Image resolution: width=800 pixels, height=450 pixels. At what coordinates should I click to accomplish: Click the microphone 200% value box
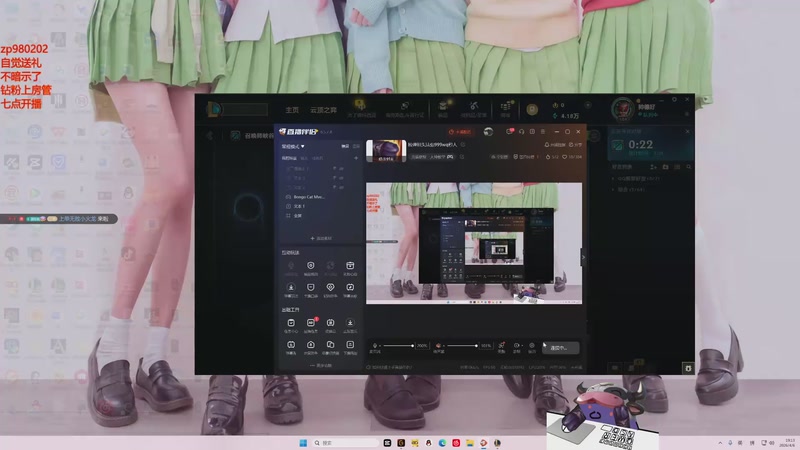(422, 346)
